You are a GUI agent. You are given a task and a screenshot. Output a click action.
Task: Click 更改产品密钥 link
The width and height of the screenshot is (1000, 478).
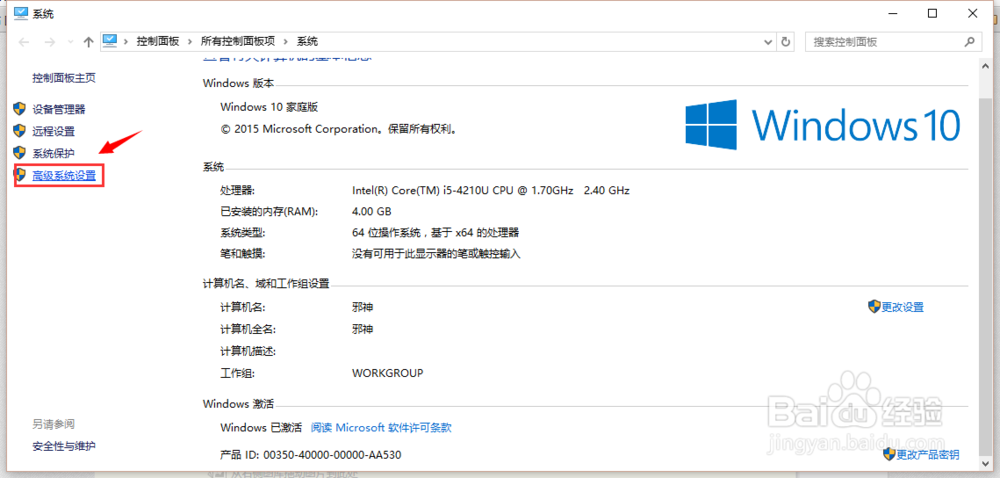click(x=928, y=455)
